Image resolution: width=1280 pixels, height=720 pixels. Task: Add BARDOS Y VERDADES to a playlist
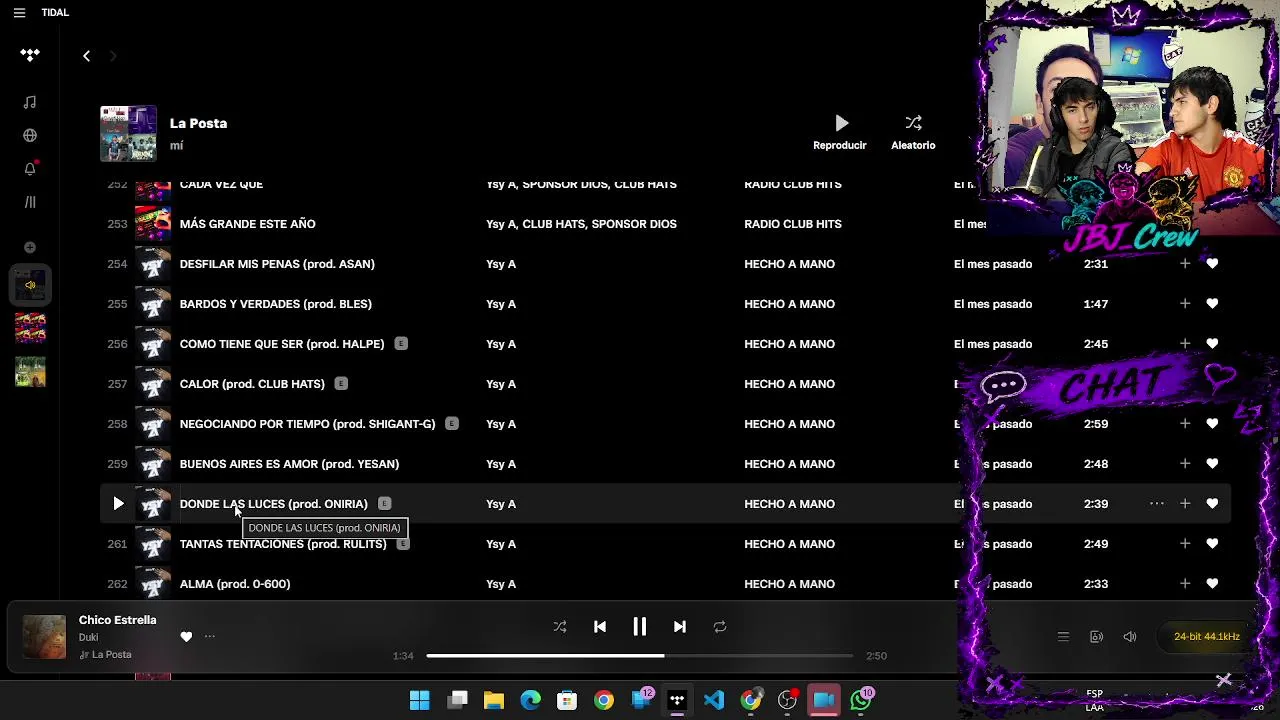coord(1185,304)
